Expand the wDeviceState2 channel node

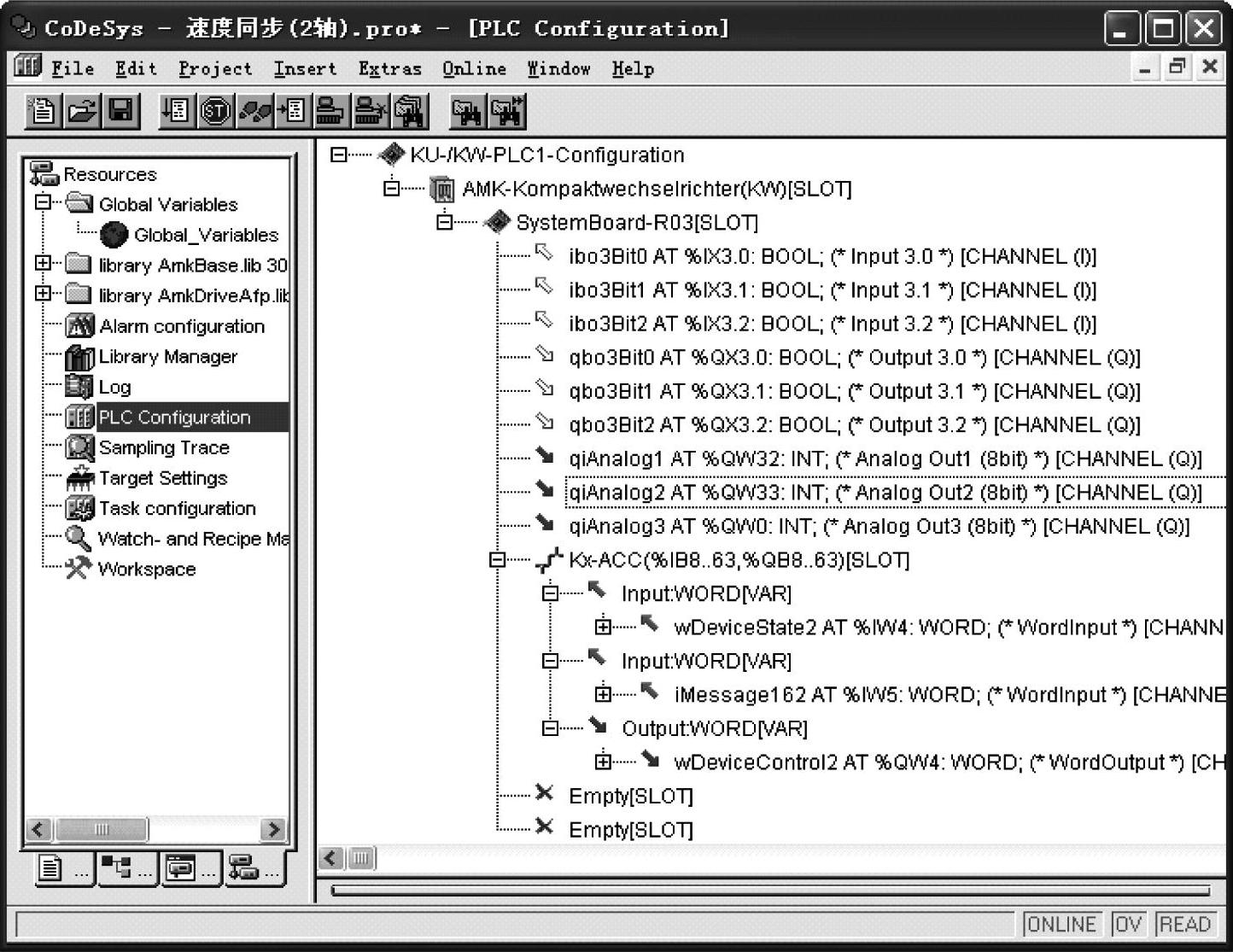coord(603,627)
